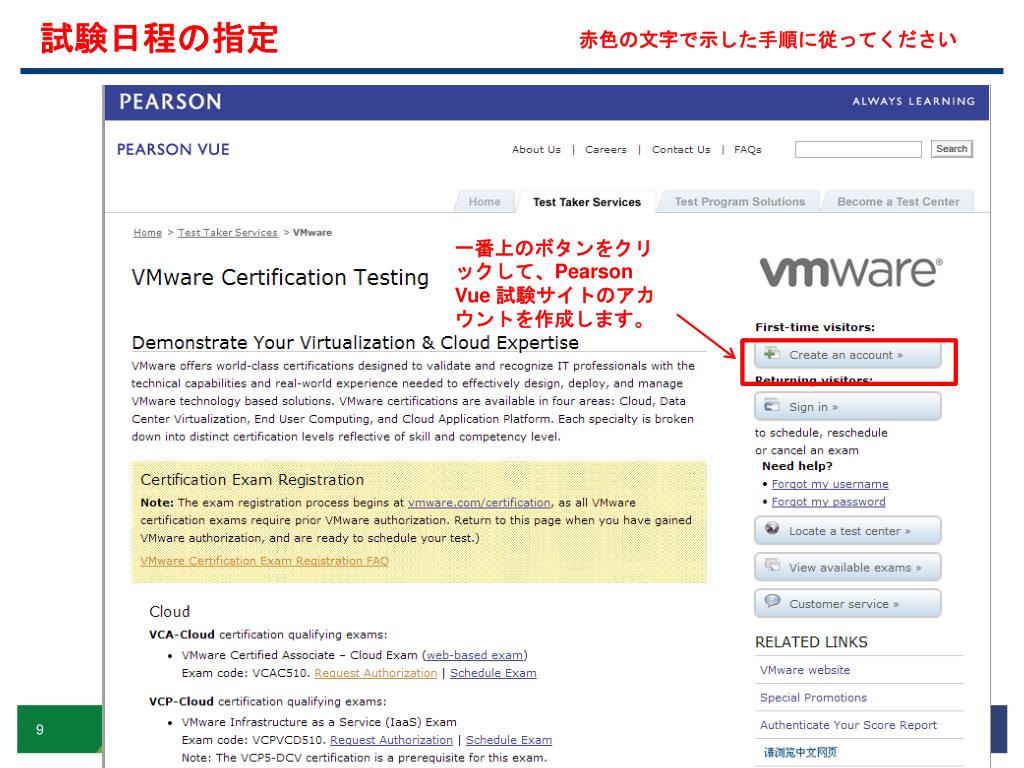Click Locate a test center button
The width and height of the screenshot is (1024, 768).
click(848, 530)
